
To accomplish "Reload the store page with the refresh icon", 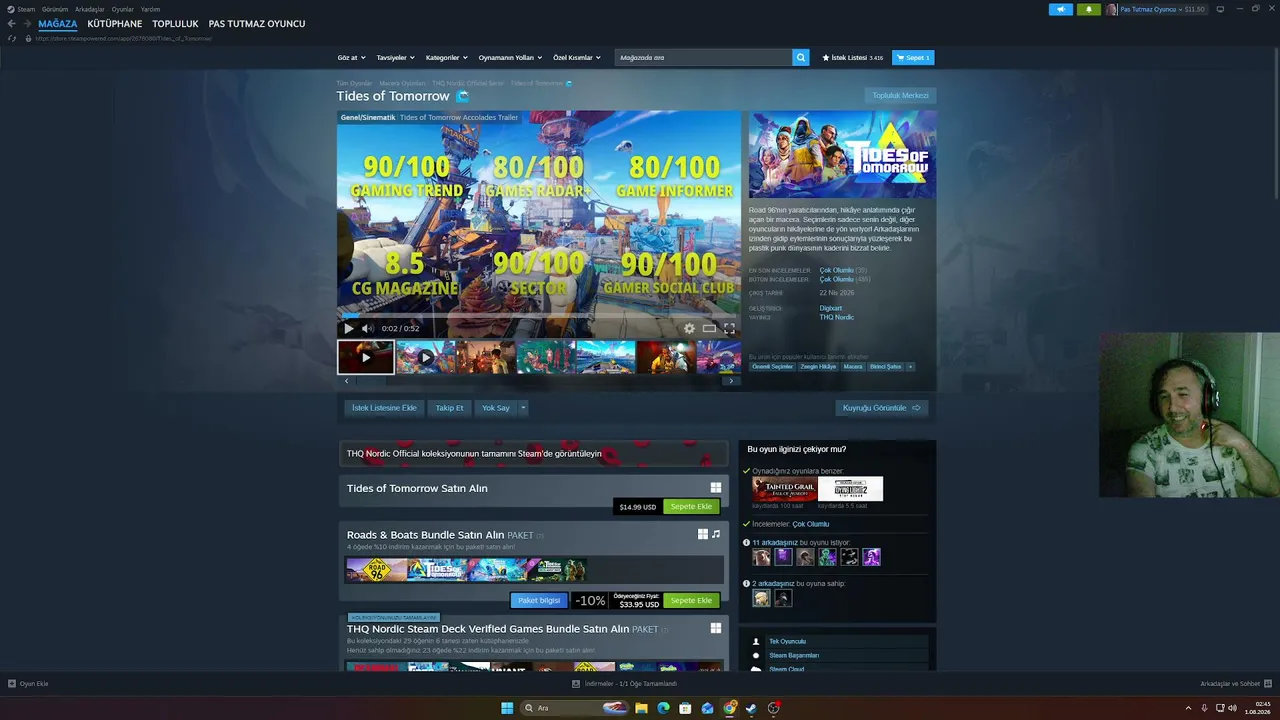I will click(x=12, y=38).
